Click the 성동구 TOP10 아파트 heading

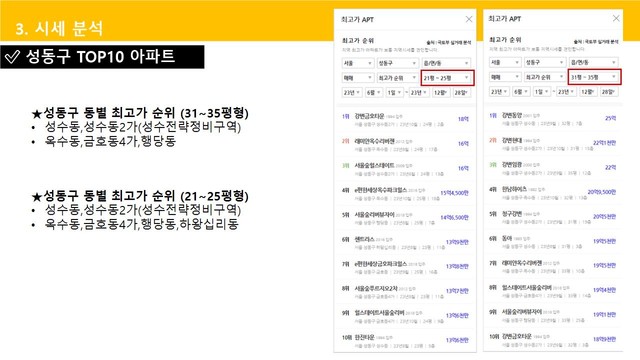[x=100, y=56]
